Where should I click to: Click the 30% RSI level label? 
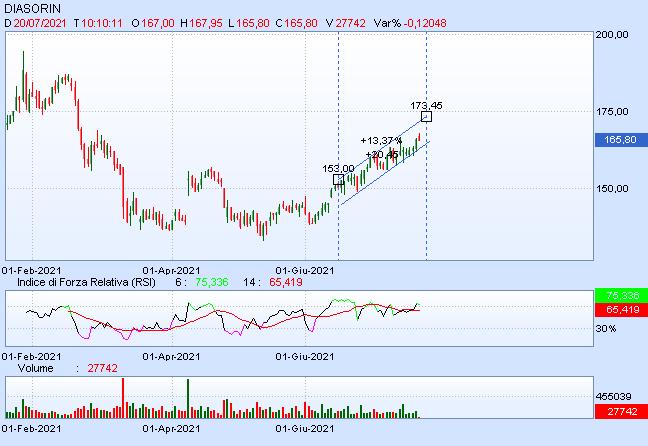click(x=606, y=329)
